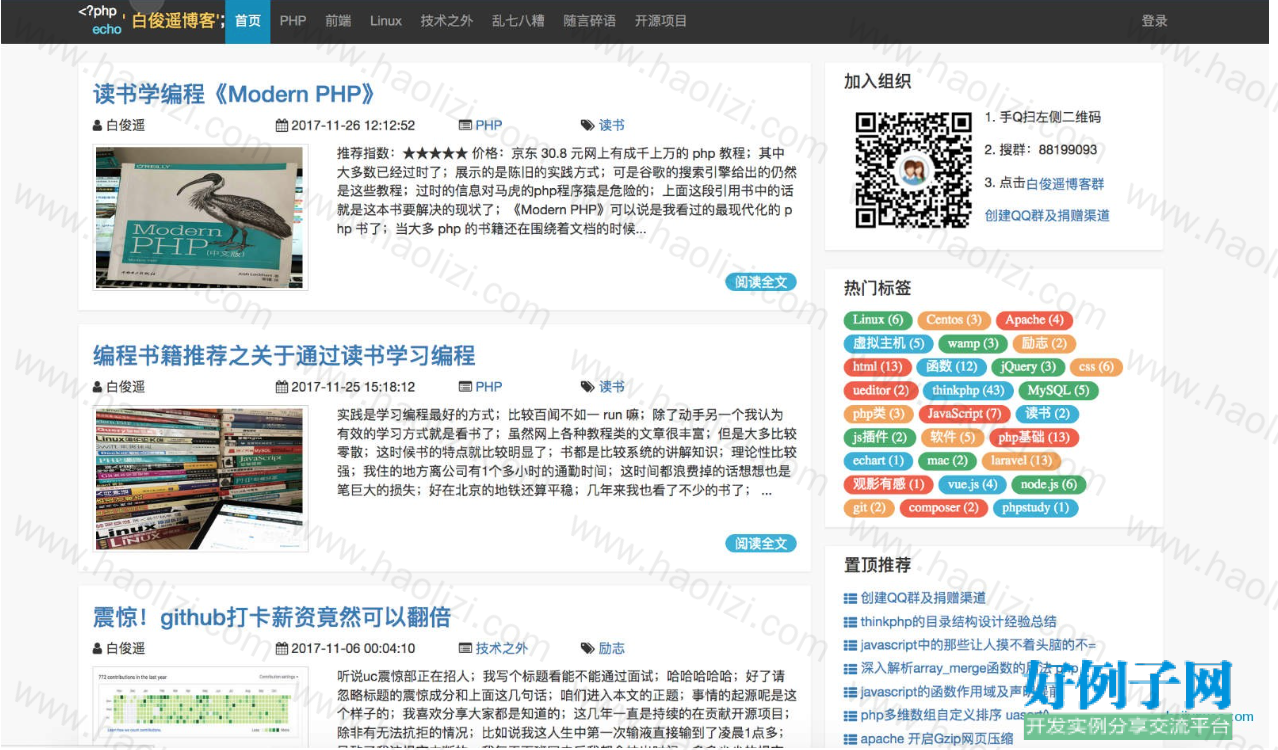The width and height of the screenshot is (1278, 750).
Task: Select the laravel (13) tag
Action: click(x=1021, y=461)
